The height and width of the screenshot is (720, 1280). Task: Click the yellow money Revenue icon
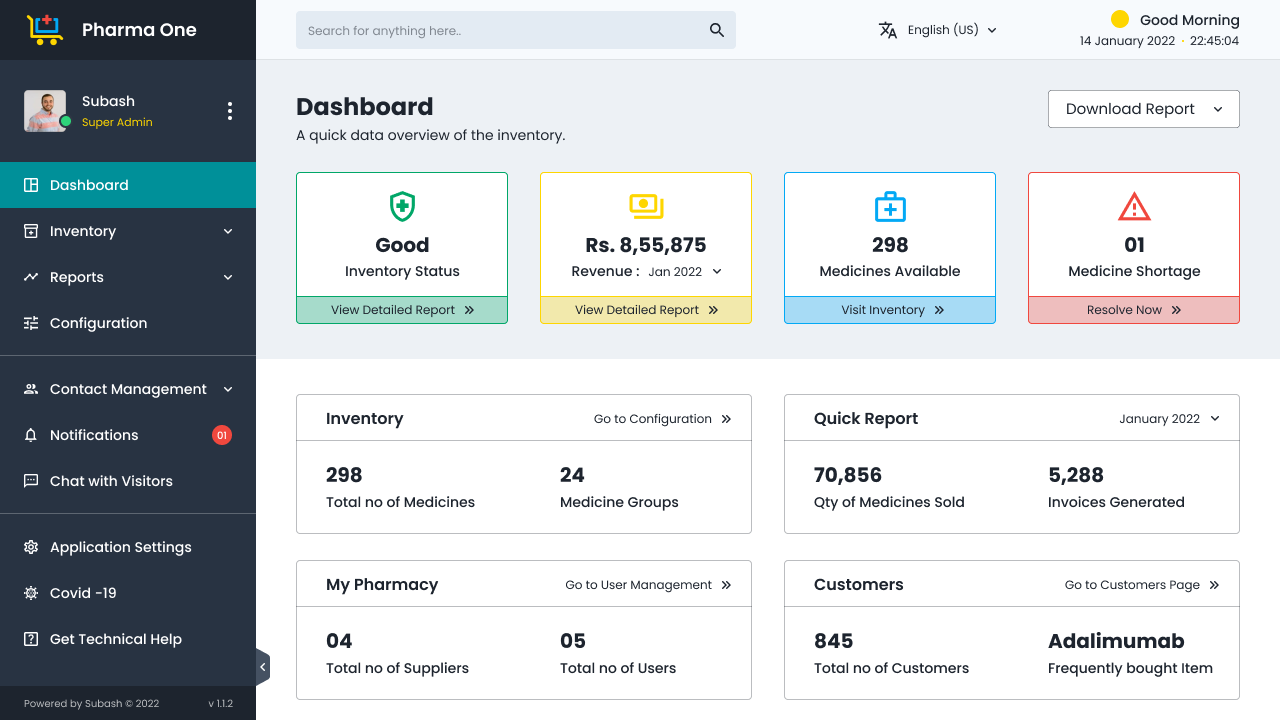coord(646,207)
